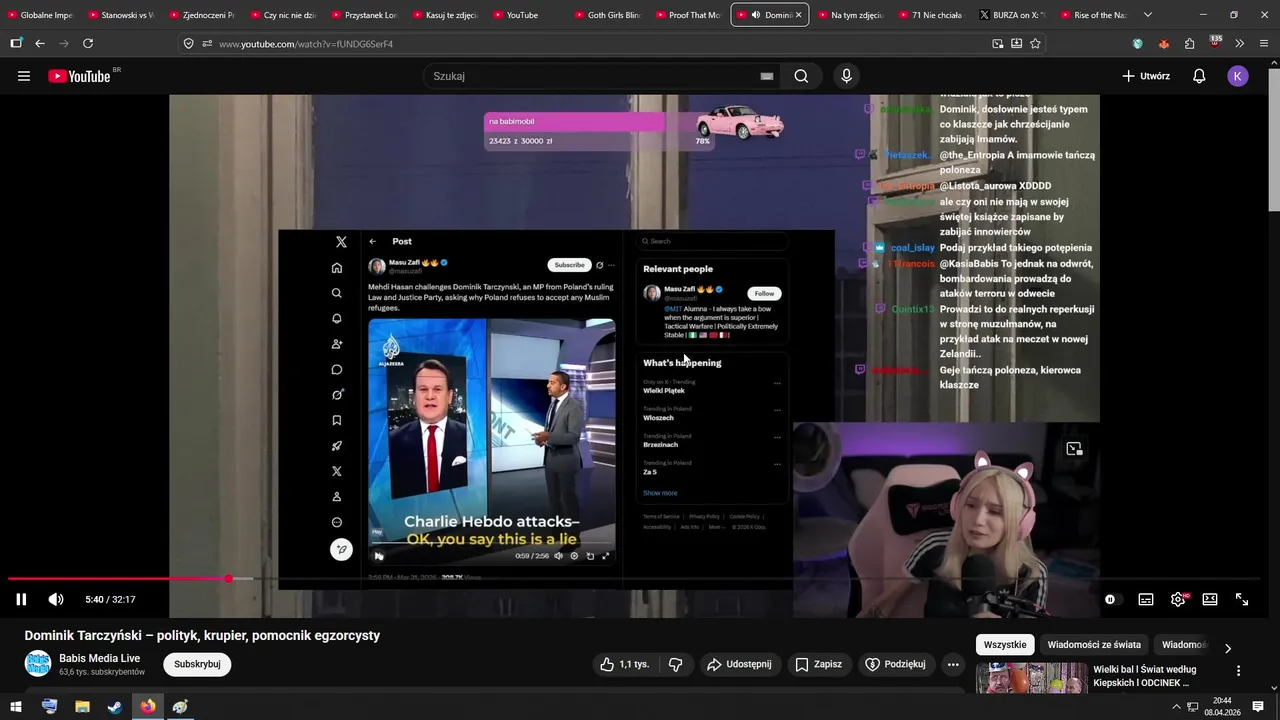Click the shield tracking protection icon
The image size is (1280, 720).
188,43
